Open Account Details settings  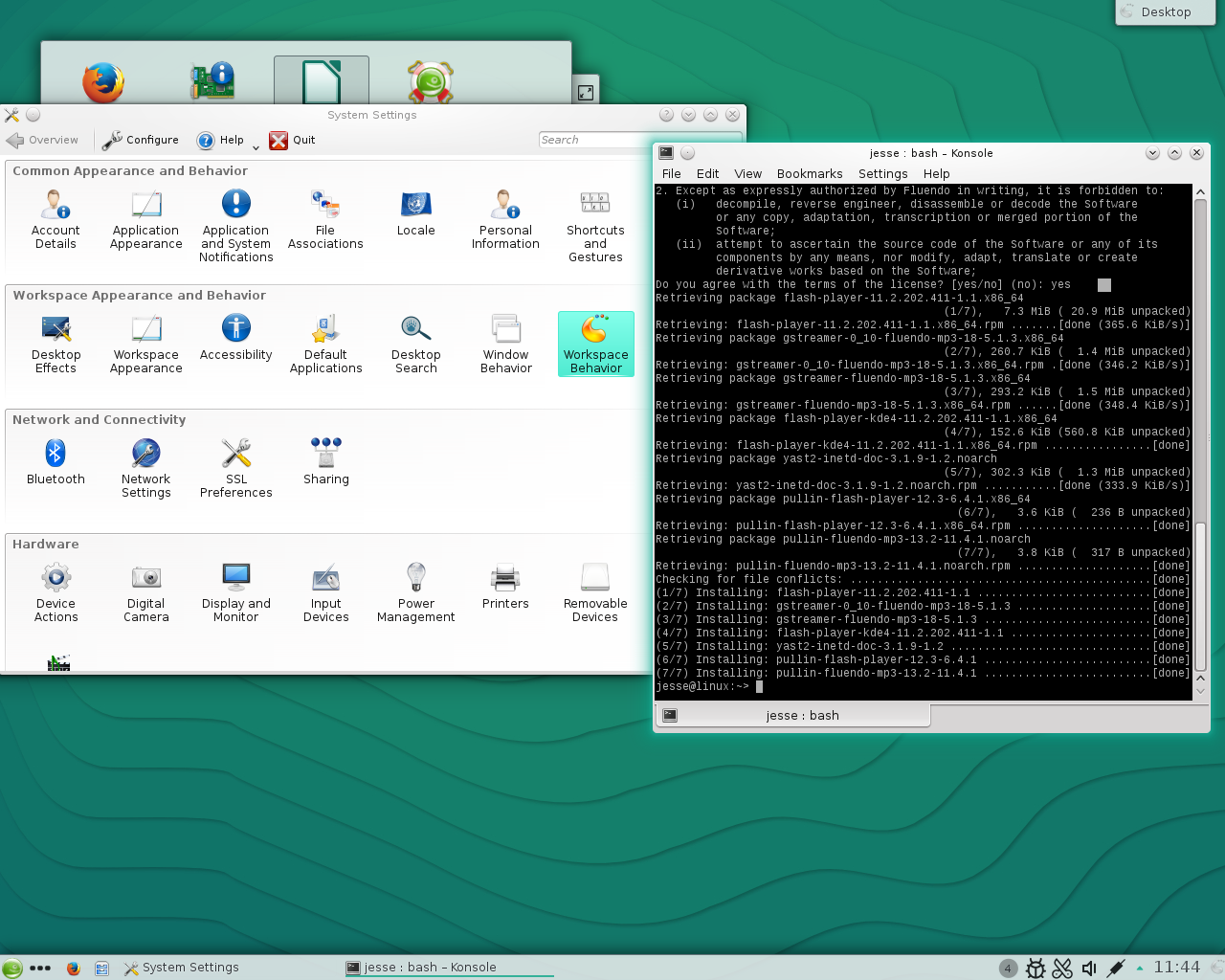56,219
